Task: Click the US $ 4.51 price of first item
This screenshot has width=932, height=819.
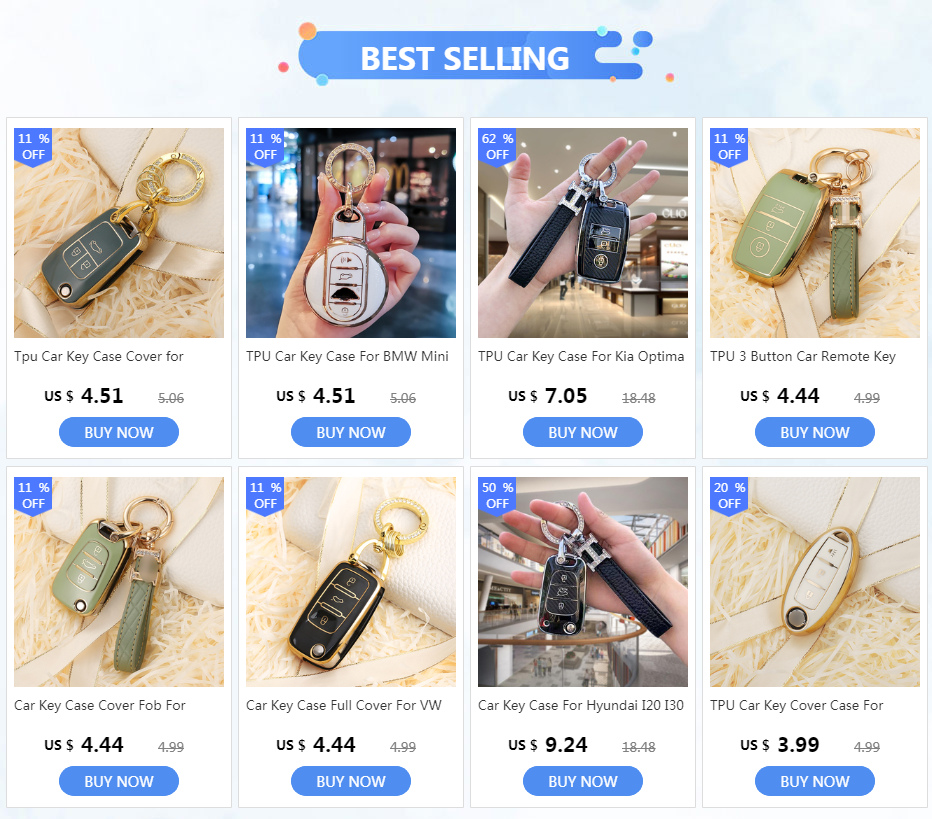Action: tap(84, 396)
